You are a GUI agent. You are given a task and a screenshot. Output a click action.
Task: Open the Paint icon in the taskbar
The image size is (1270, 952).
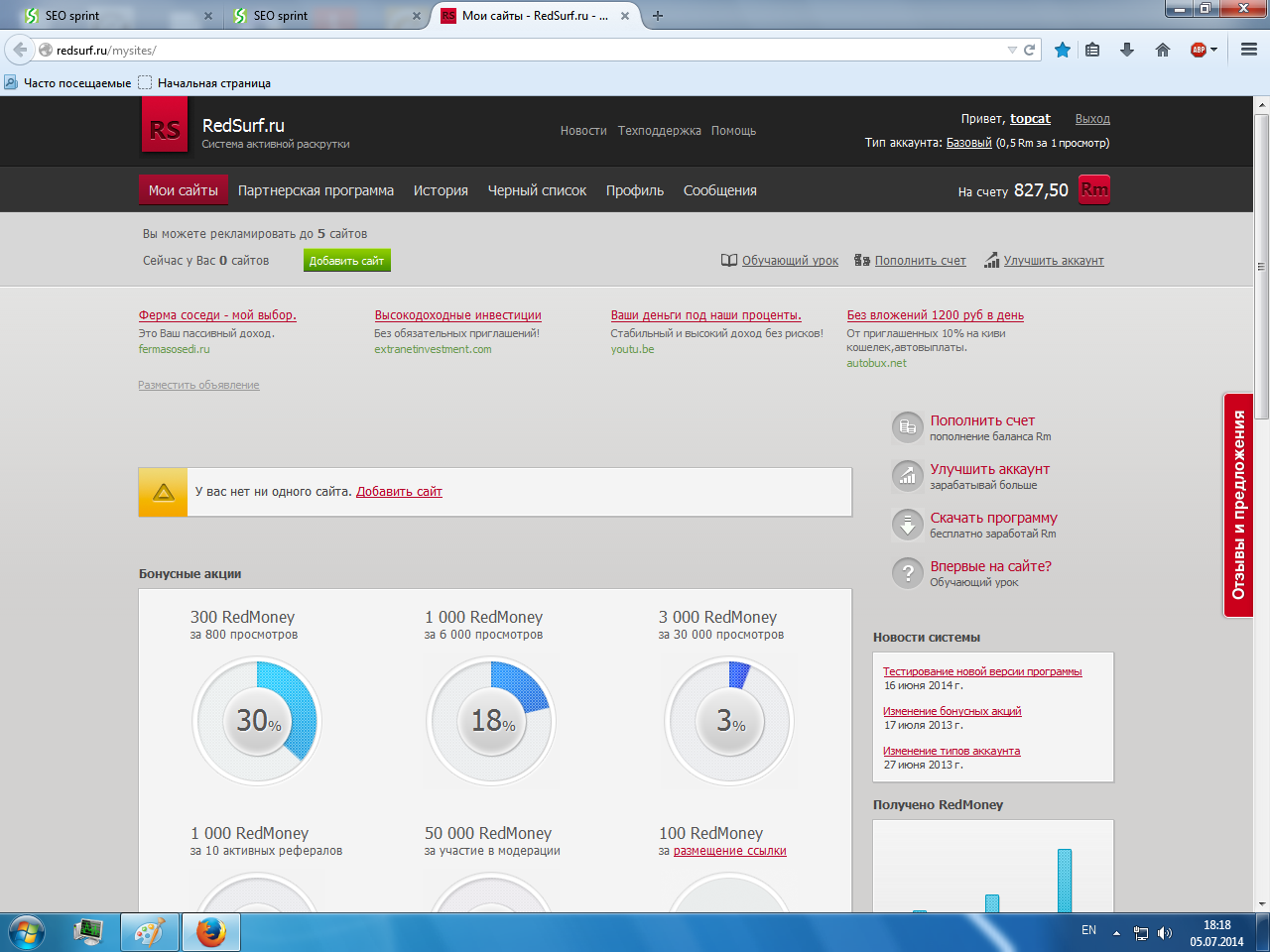pos(150,932)
